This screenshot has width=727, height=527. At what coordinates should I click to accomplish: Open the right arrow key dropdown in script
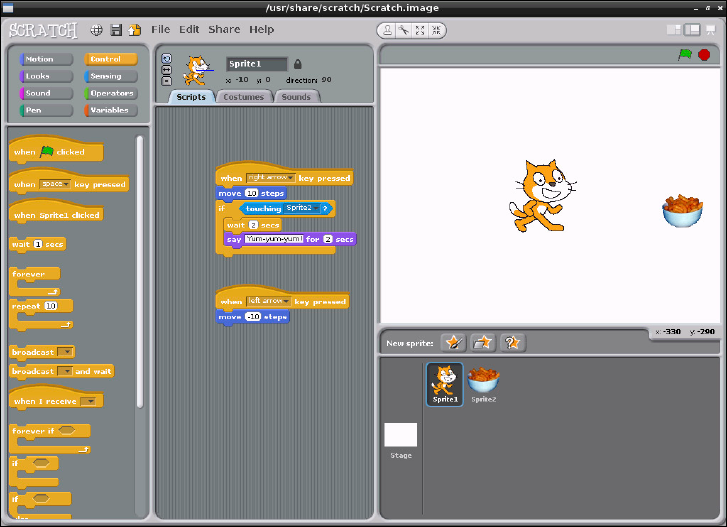[287, 178]
